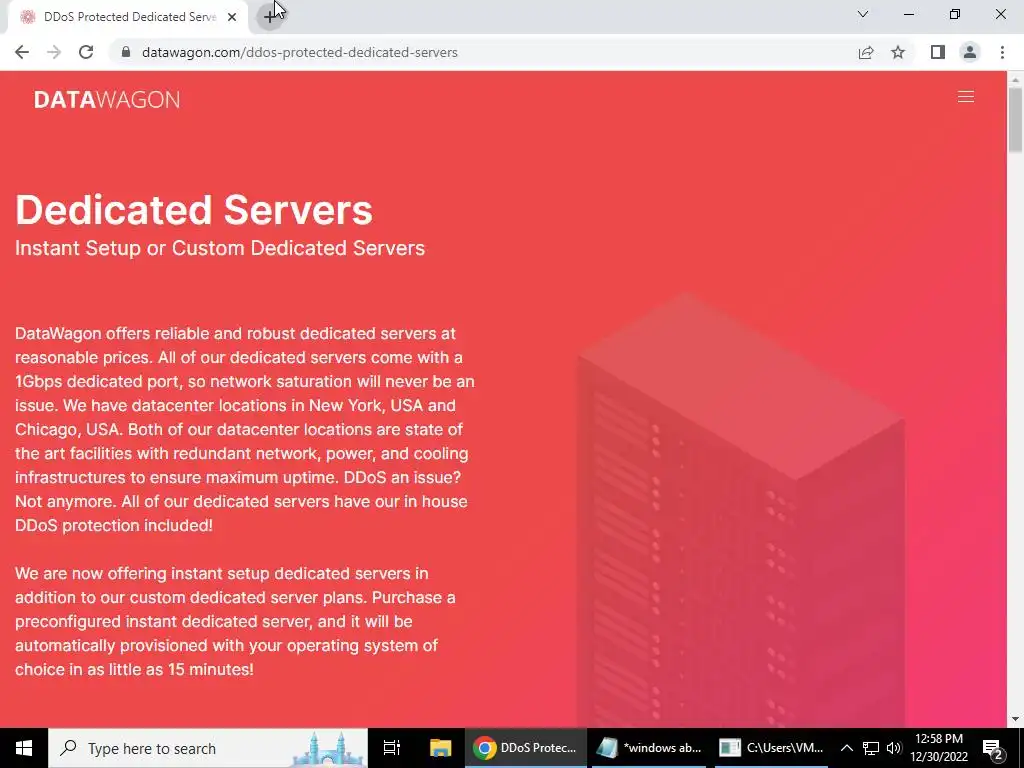Expand the tab search dropdown arrow
The height and width of the screenshot is (768, 1024).
click(x=863, y=14)
